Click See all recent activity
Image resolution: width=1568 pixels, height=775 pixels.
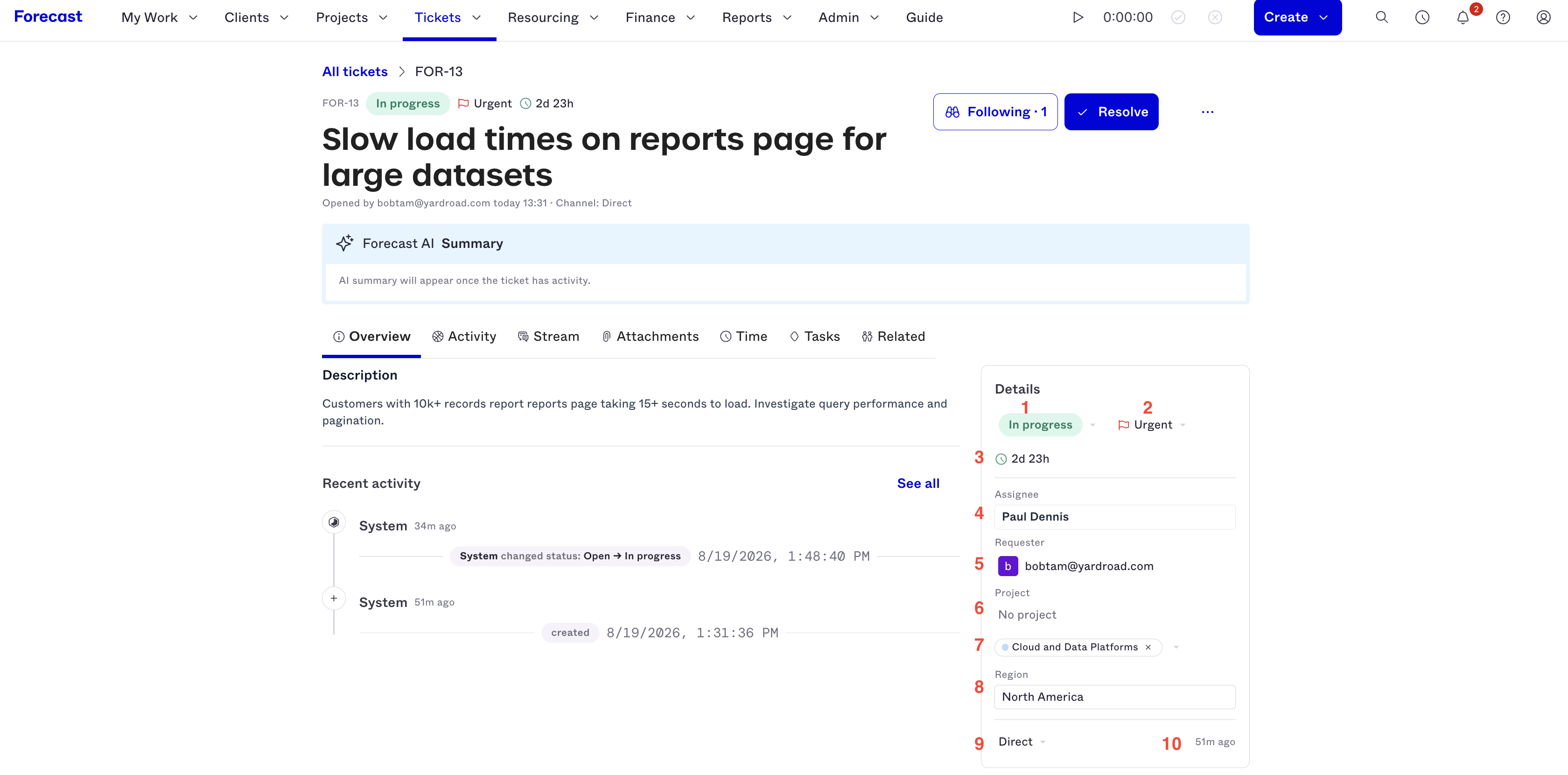pyautogui.click(x=918, y=483)
